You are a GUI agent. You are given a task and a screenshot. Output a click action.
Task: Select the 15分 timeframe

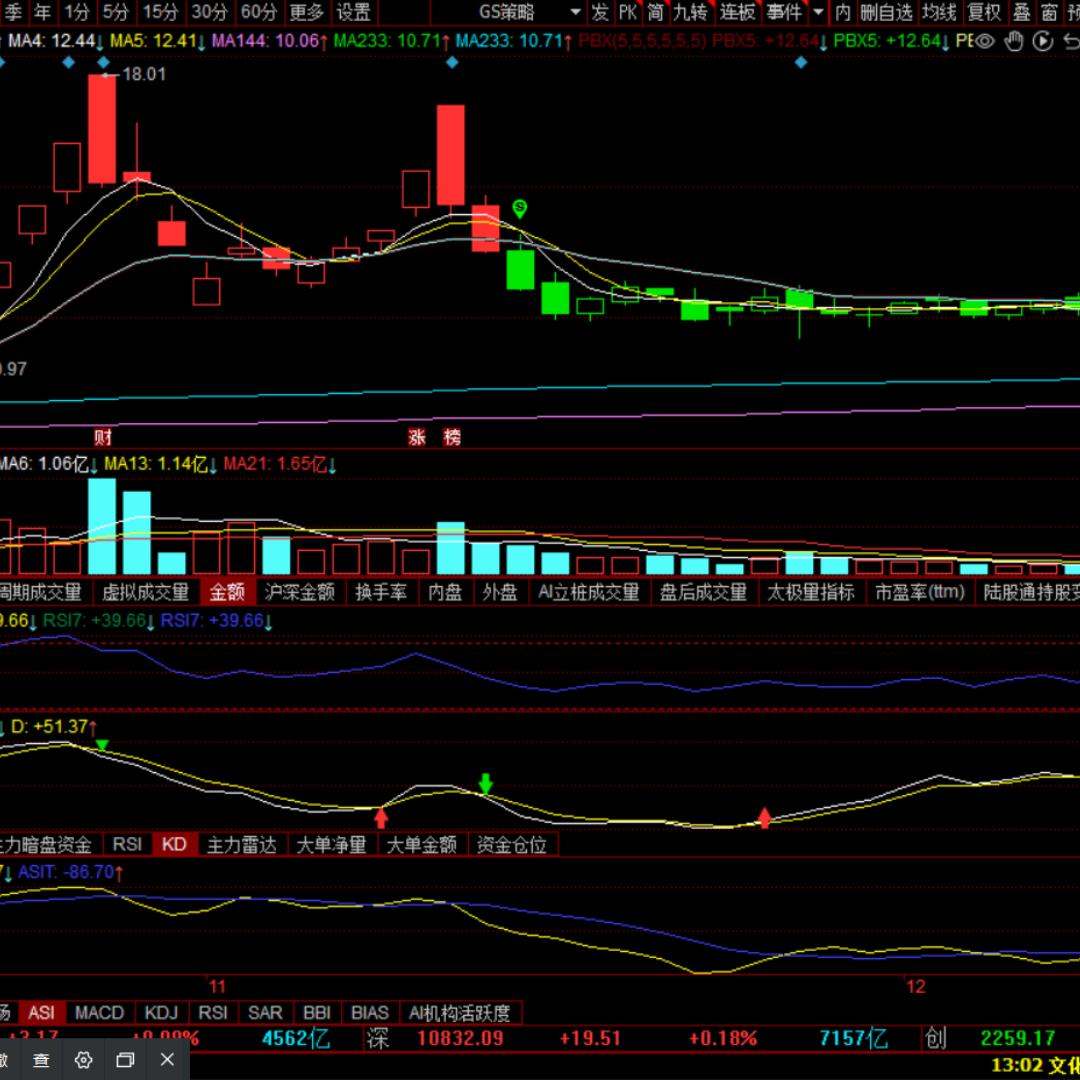(160, 12)
